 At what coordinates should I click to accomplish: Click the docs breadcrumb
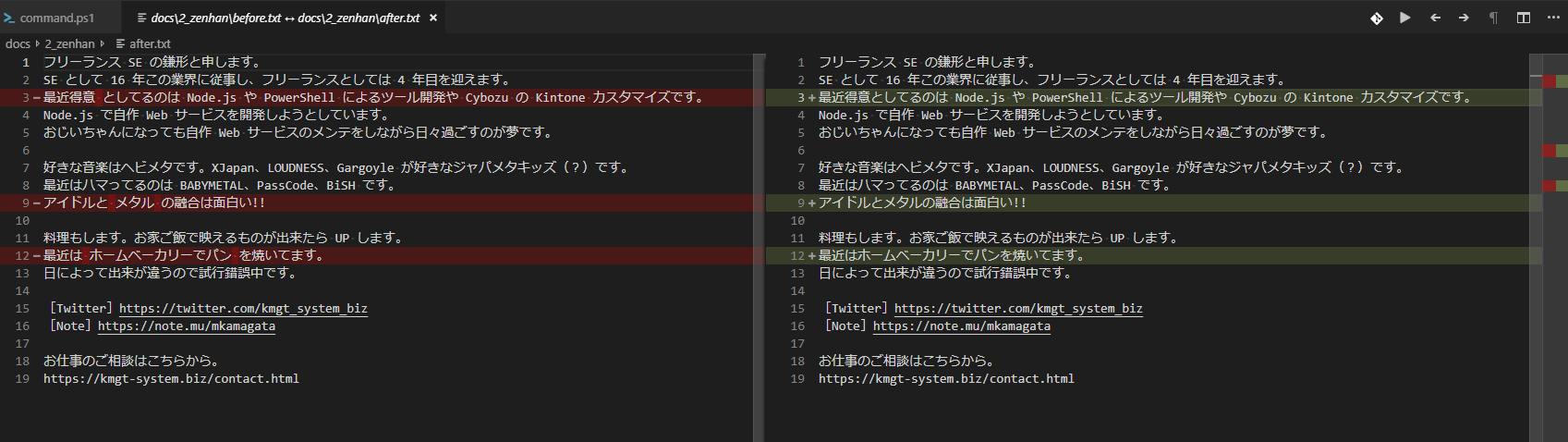tap(18, 43)
